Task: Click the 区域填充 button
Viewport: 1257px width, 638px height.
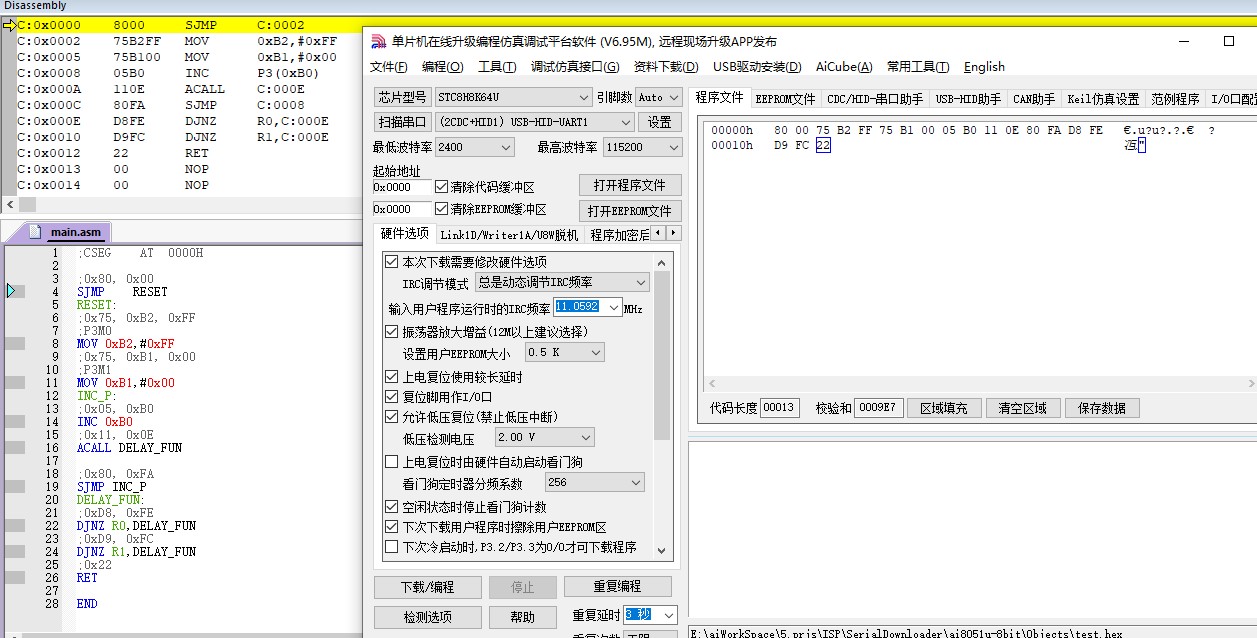Action: pos(944,408)
